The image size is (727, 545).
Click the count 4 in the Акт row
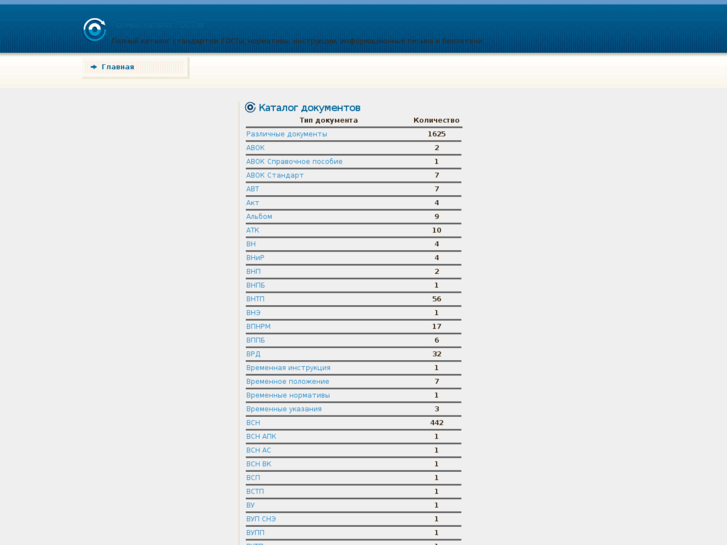click(x=436, y=203)
